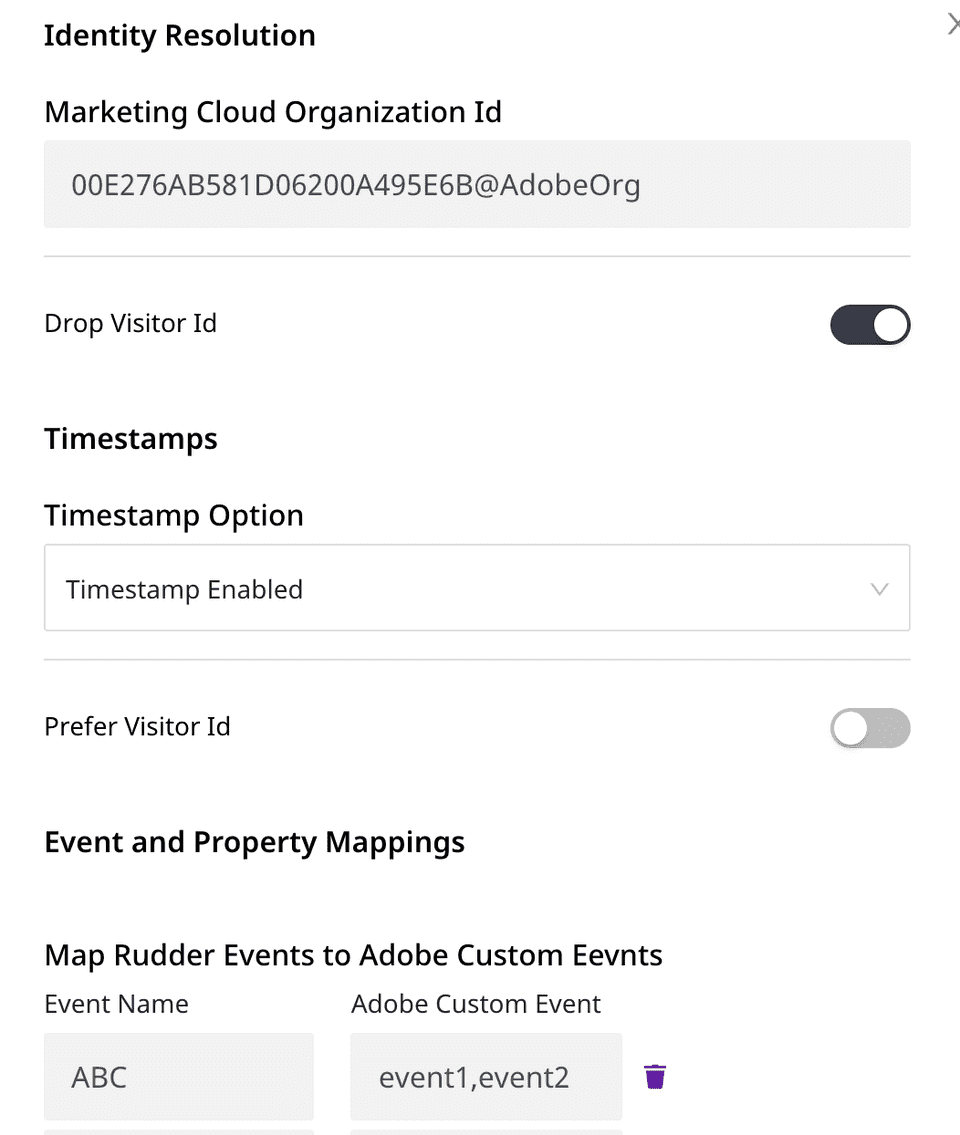Click the Timestamp Option label
Viewport: 960px width, 1135px height.
tap(174, 516)
